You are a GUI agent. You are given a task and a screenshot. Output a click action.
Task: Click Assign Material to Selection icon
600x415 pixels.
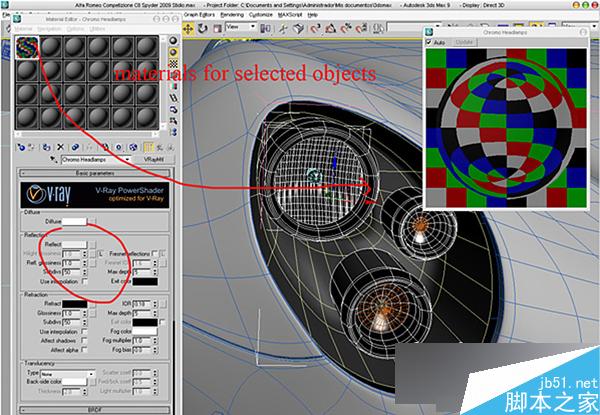(46, 147)
